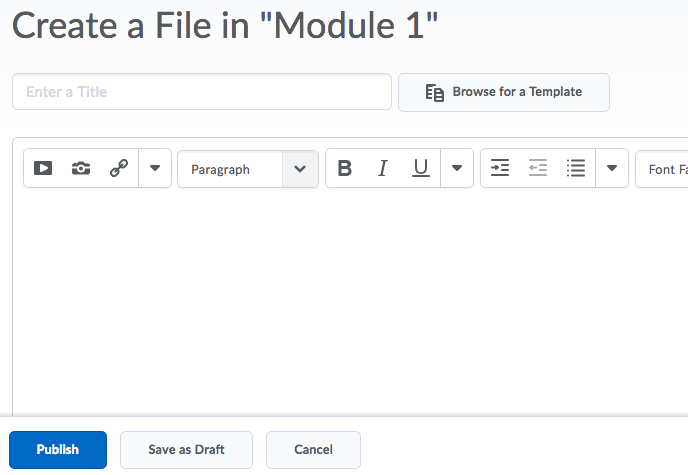Viewport: 688px width, 475px height.
Task: Expand more text formatting options arrow
Action: click(456, 169)
